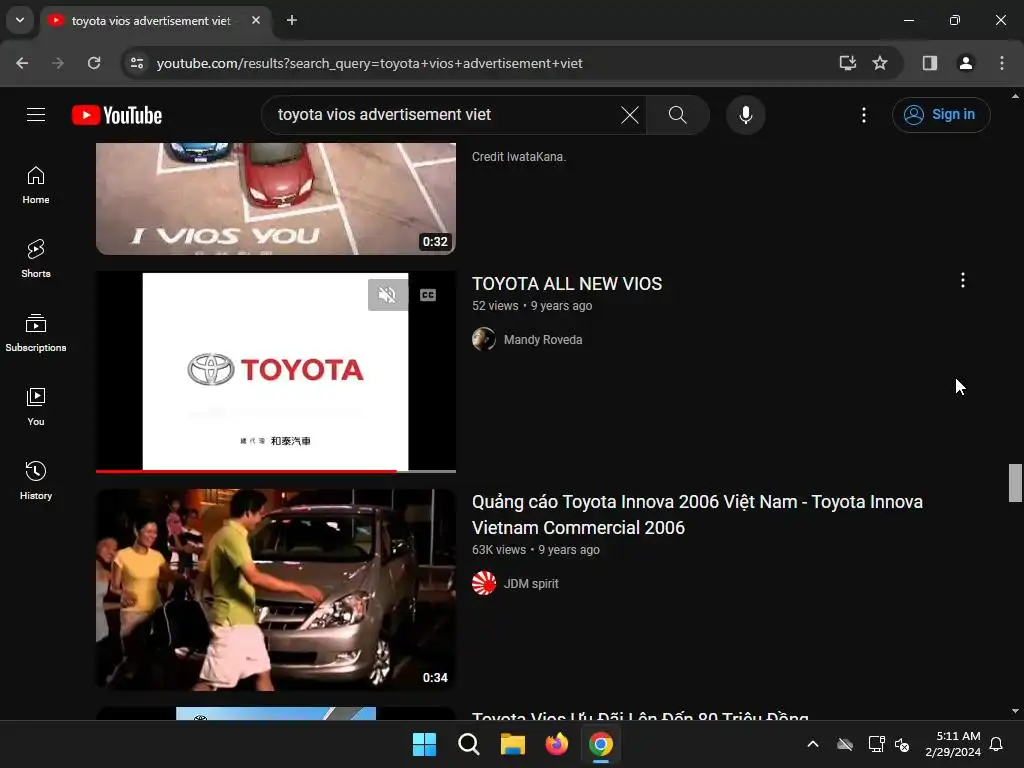Screen dimensions: 1024x768
Task: Open the Chrome three-dot menu
Action: click(1001, 63)
